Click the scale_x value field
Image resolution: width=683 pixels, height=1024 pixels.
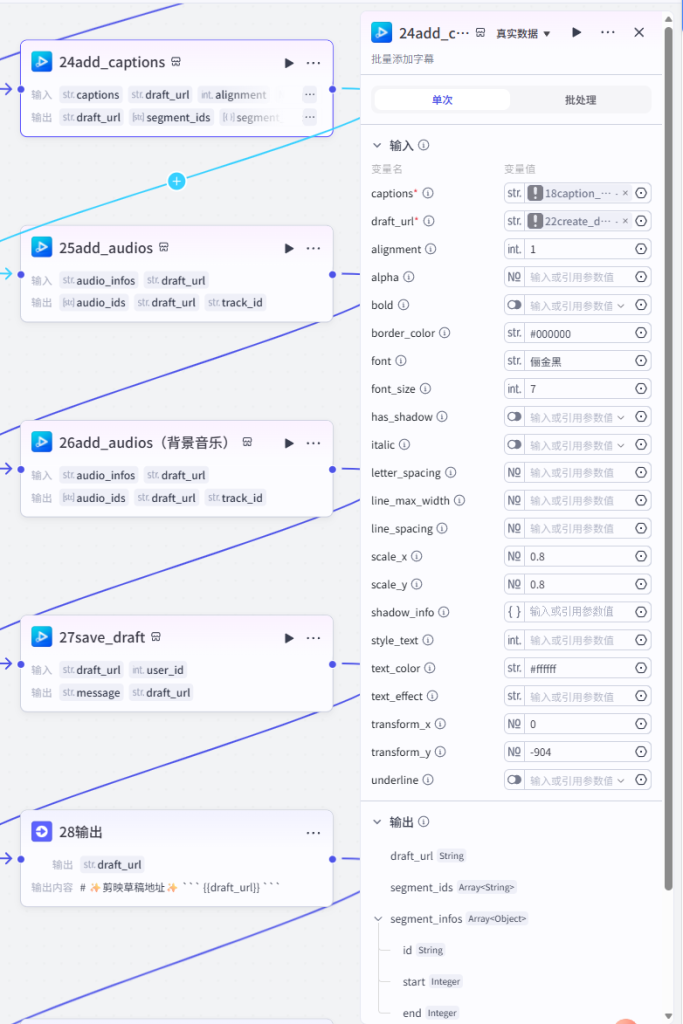[579, 556]
